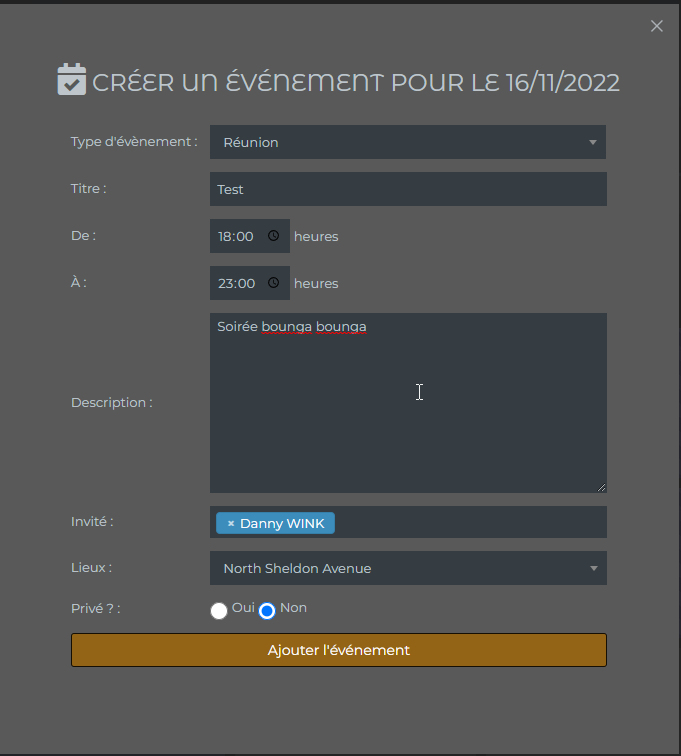
Task: Click the Invité label
Action: point(92,522)
